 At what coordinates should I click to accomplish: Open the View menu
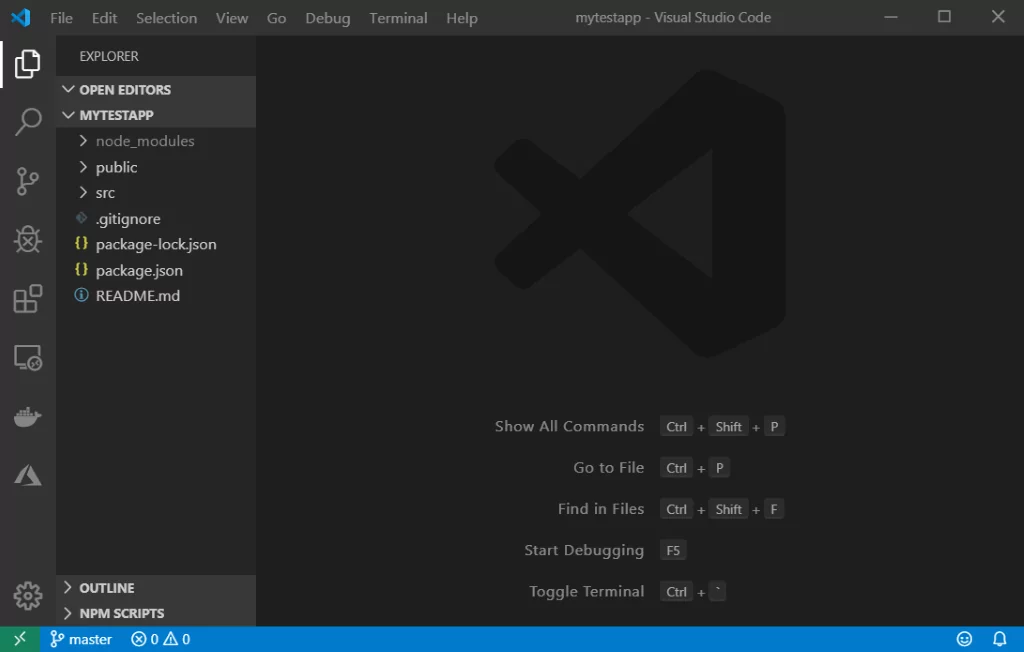232,18
